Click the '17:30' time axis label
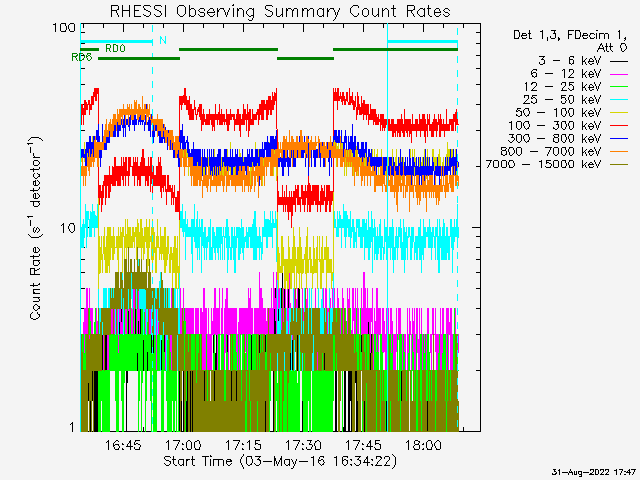Viewport: 640px width, 480px height. point(303,445)
